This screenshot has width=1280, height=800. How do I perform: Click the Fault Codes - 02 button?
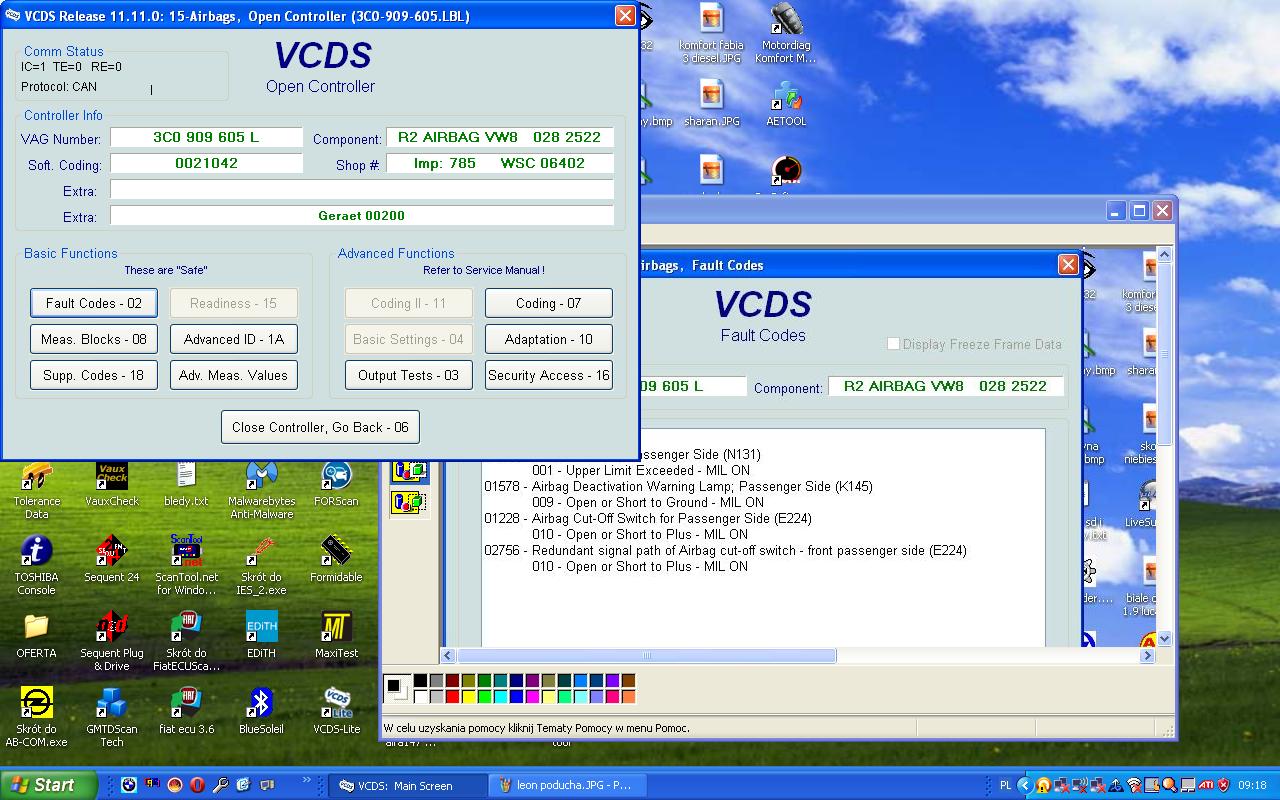[94, 303]
